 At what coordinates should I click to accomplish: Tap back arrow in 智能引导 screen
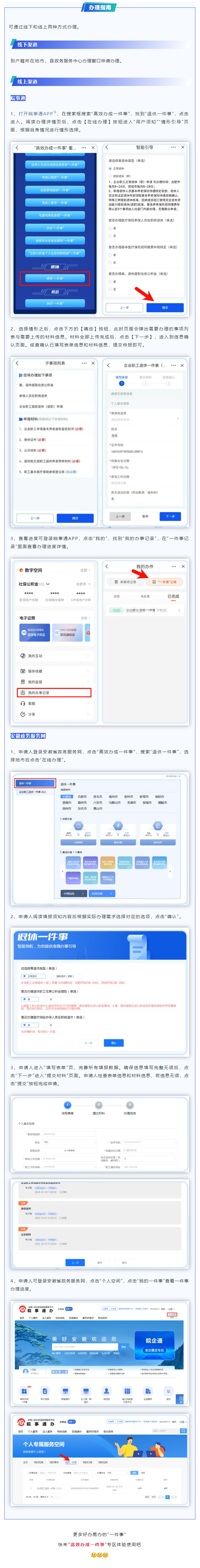pos(106,147)
